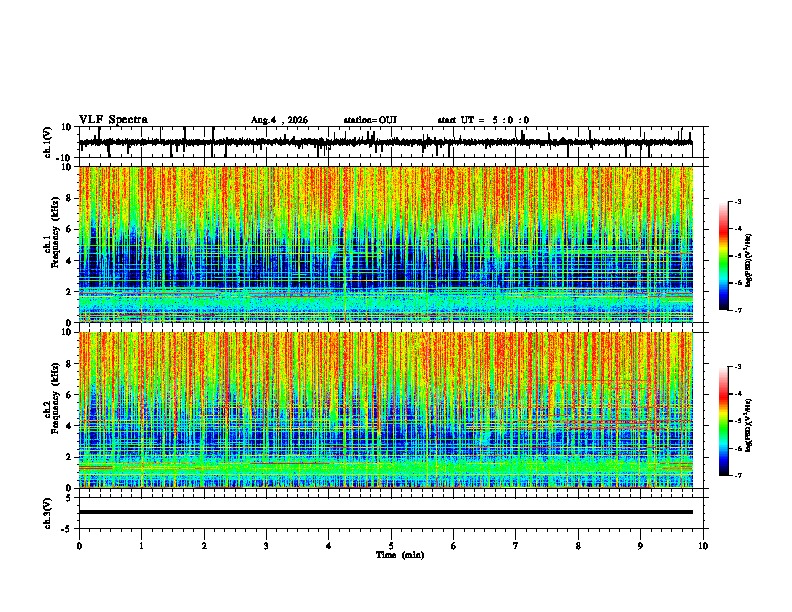Click the "-10" tick on ch.1(V) axis
The height and width of the screenshot is (612, 792).
click(x=65, y=158)
